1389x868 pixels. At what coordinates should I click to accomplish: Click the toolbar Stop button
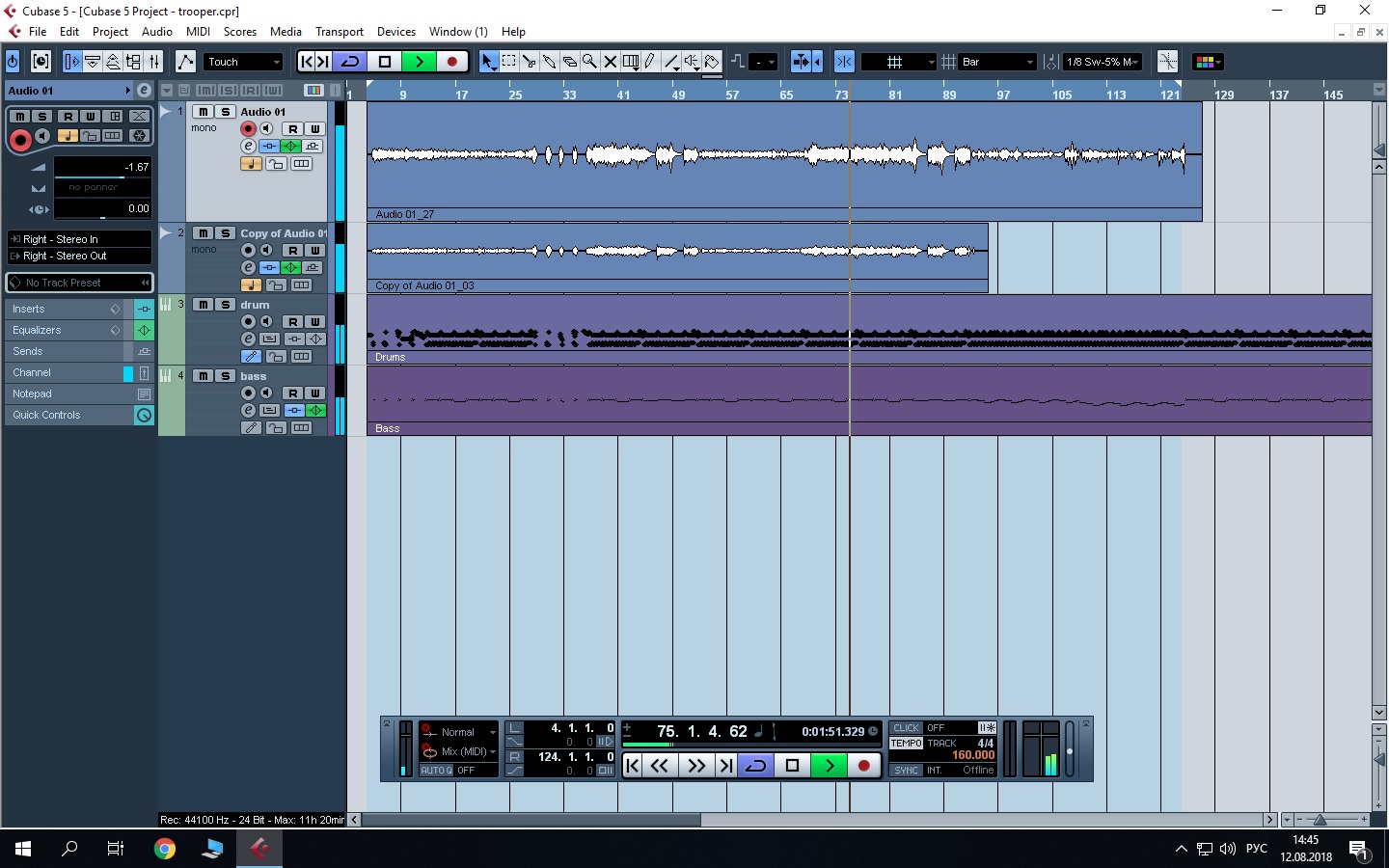[x=385, y=62]
